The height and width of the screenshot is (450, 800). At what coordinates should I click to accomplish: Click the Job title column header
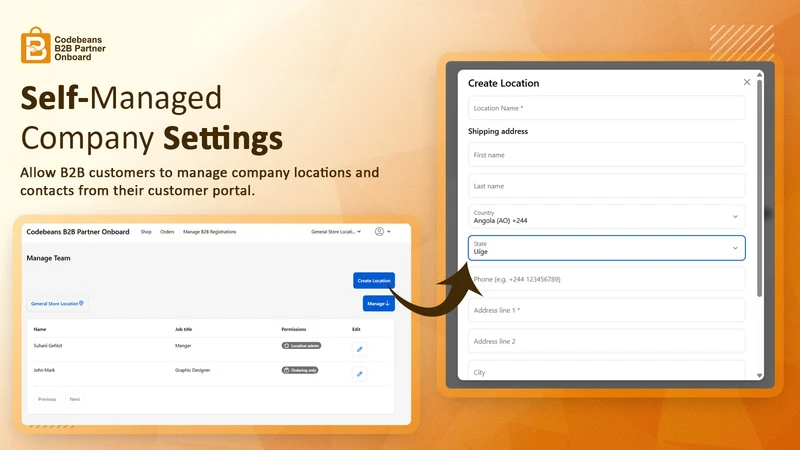[183, 329]
